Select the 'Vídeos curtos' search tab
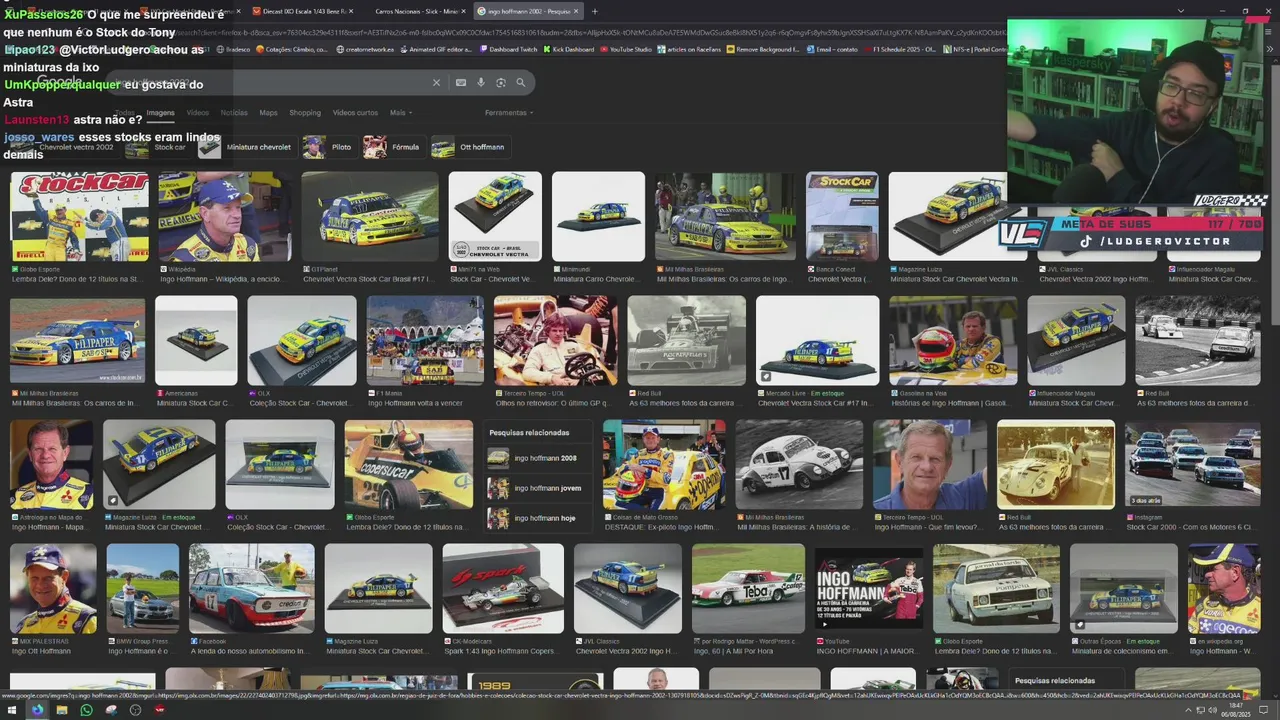This screenshot has width=1280, height=720. tap(355, 113)
